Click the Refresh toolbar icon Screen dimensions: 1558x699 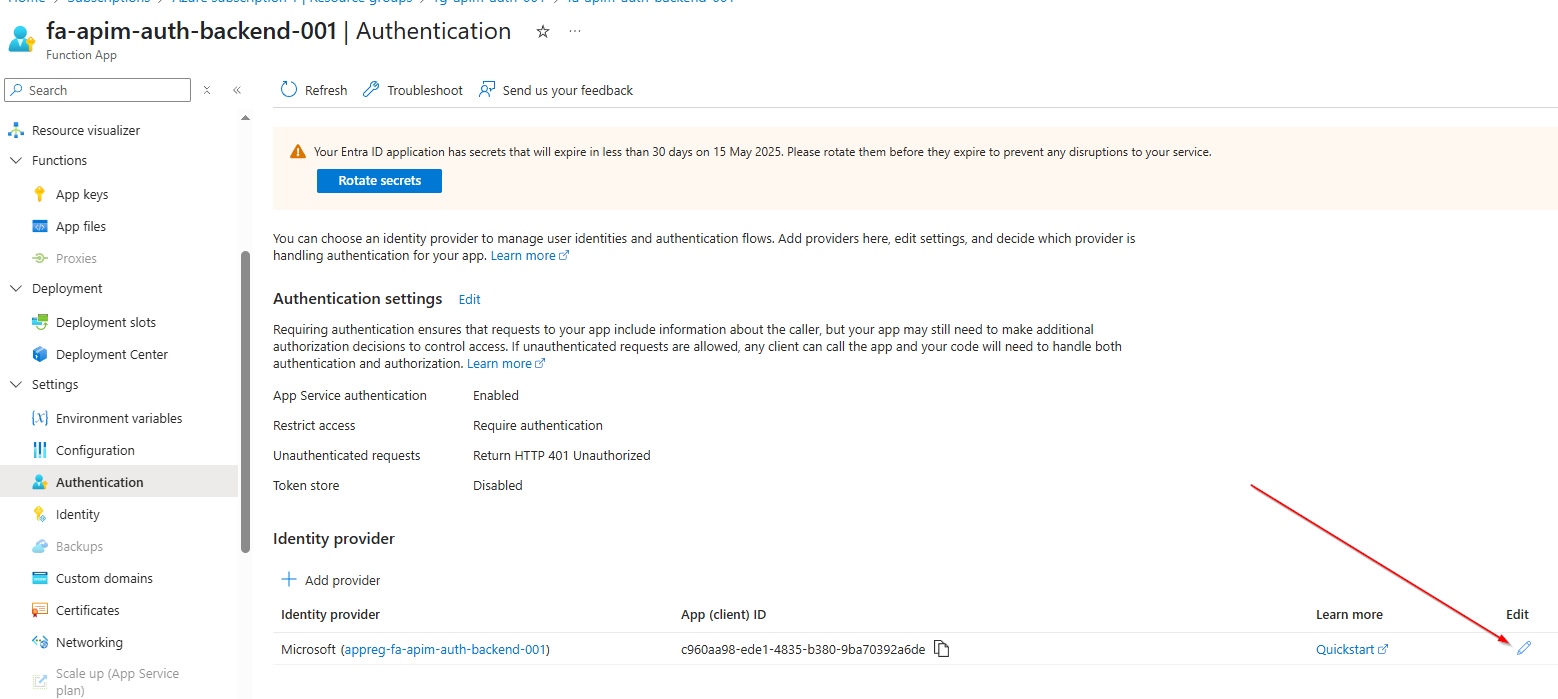point(289,90)
